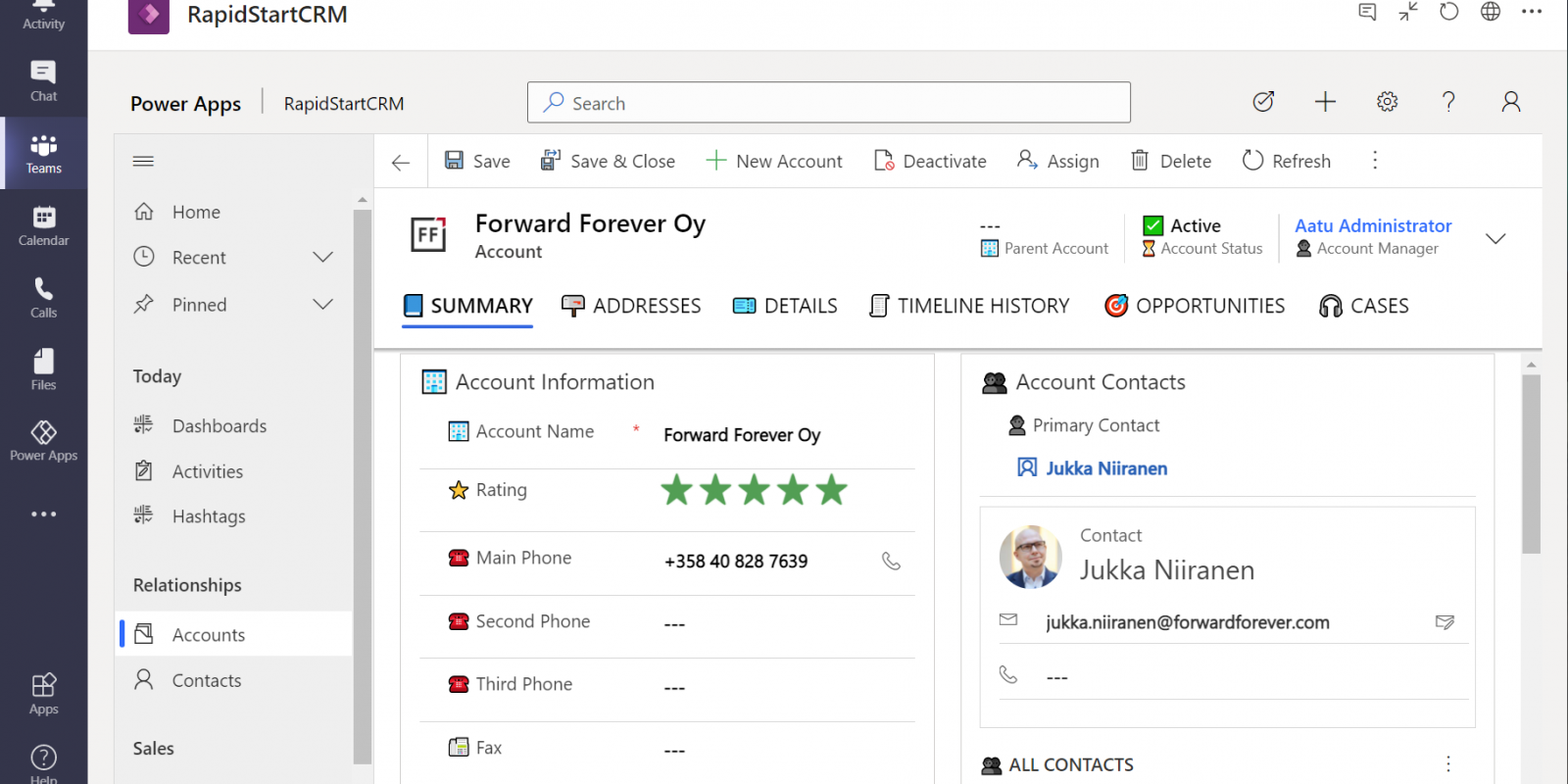Viewport: 1568px width, 784px height.
Task: Click the plus quick create icon
Action: click(x=1325, y=102)
